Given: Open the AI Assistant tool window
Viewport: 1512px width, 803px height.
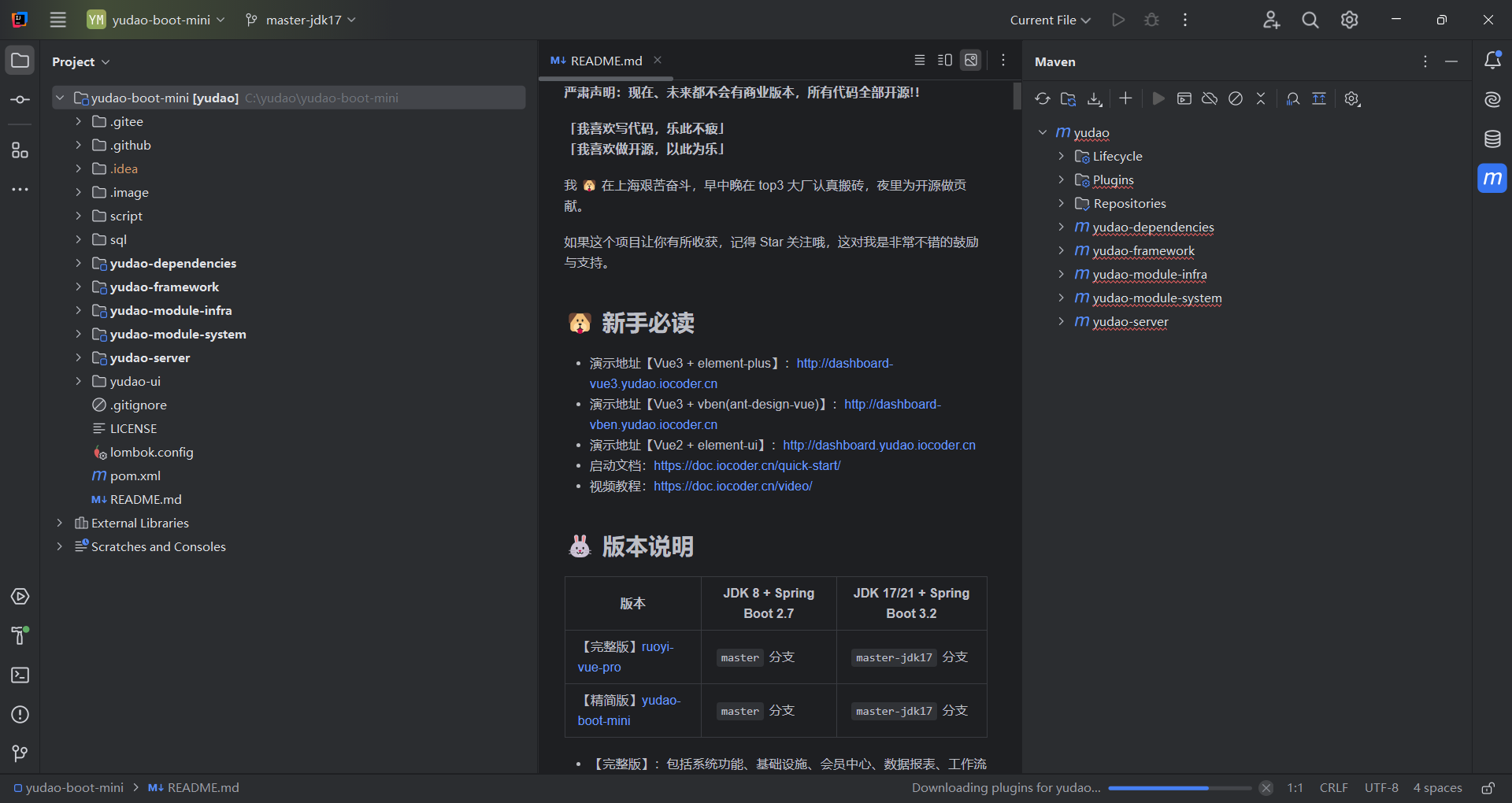Looking at the screenshot, I should (x=1492, y=100).
